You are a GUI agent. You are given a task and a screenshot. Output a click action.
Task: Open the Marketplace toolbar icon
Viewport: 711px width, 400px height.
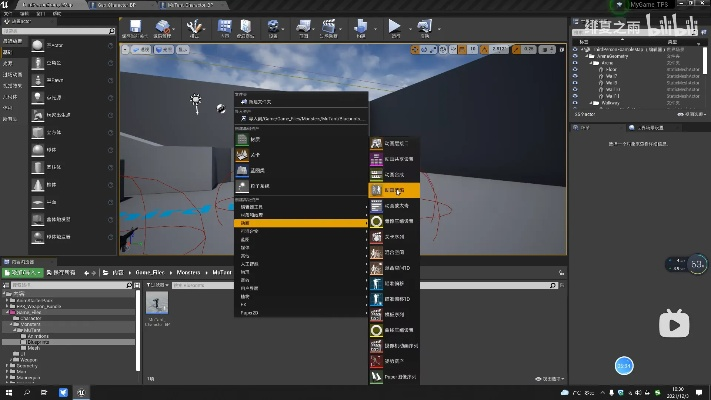[245, 27]
